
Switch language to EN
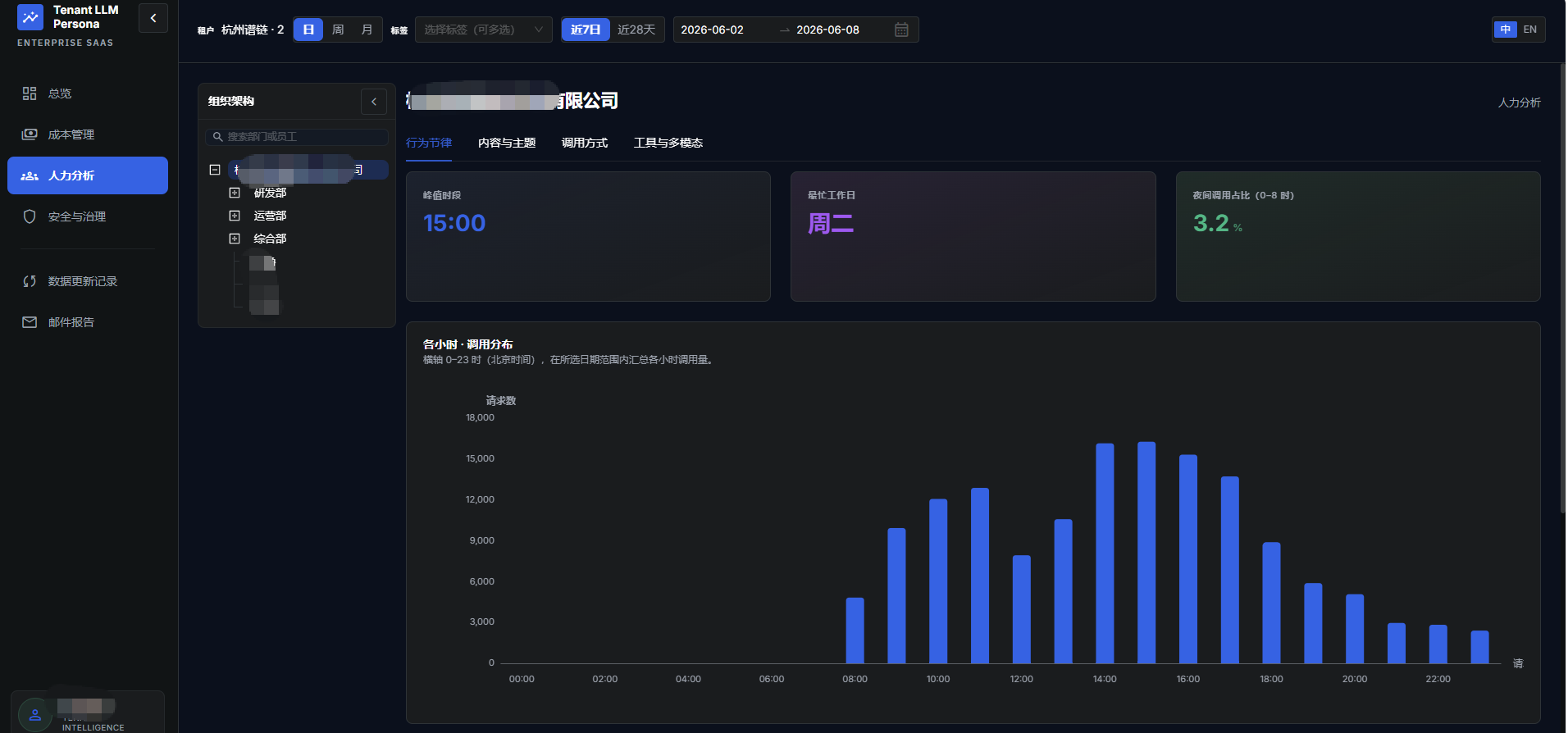click(1530, 30)
